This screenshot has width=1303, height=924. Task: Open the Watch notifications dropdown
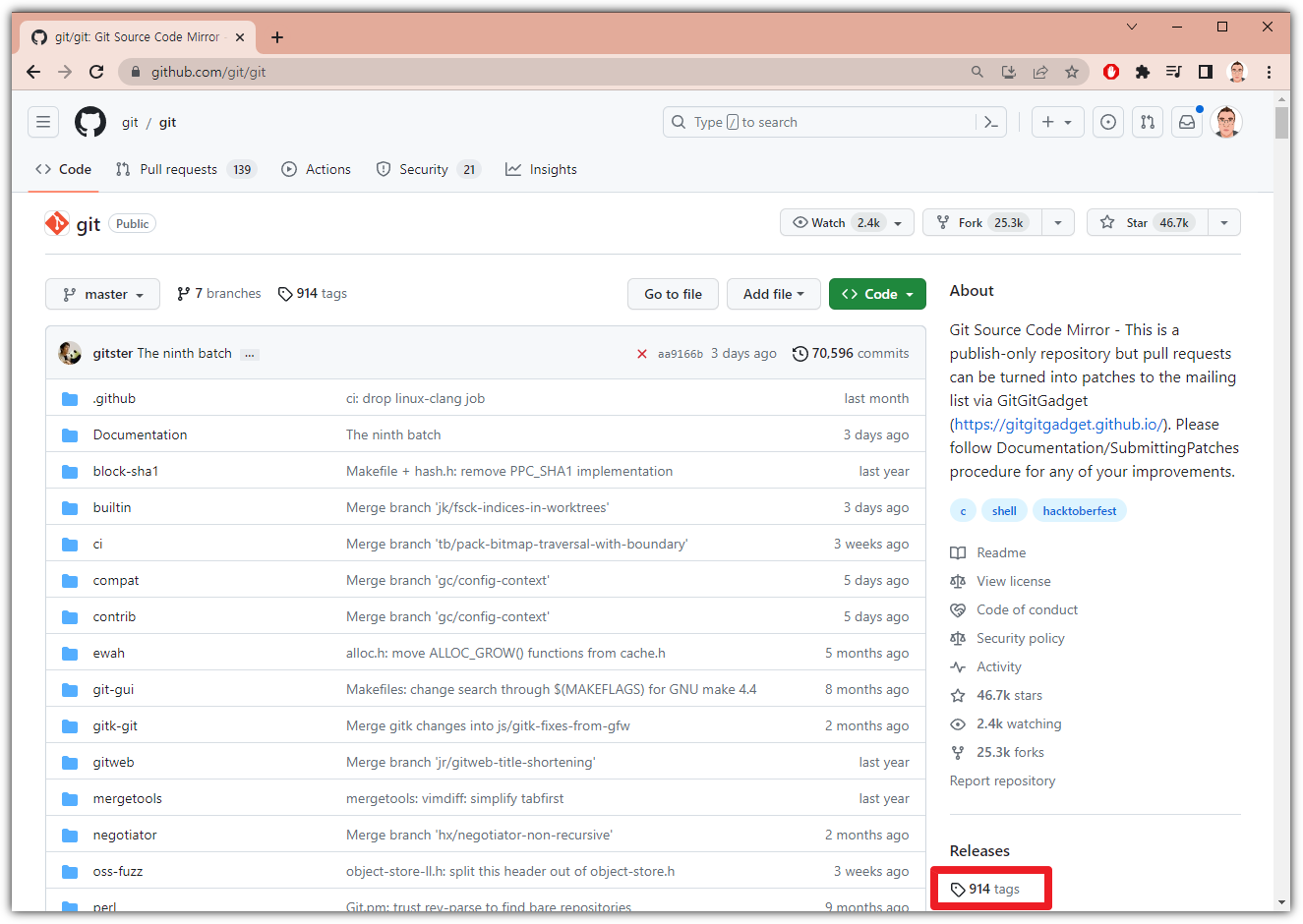(847, 222)
